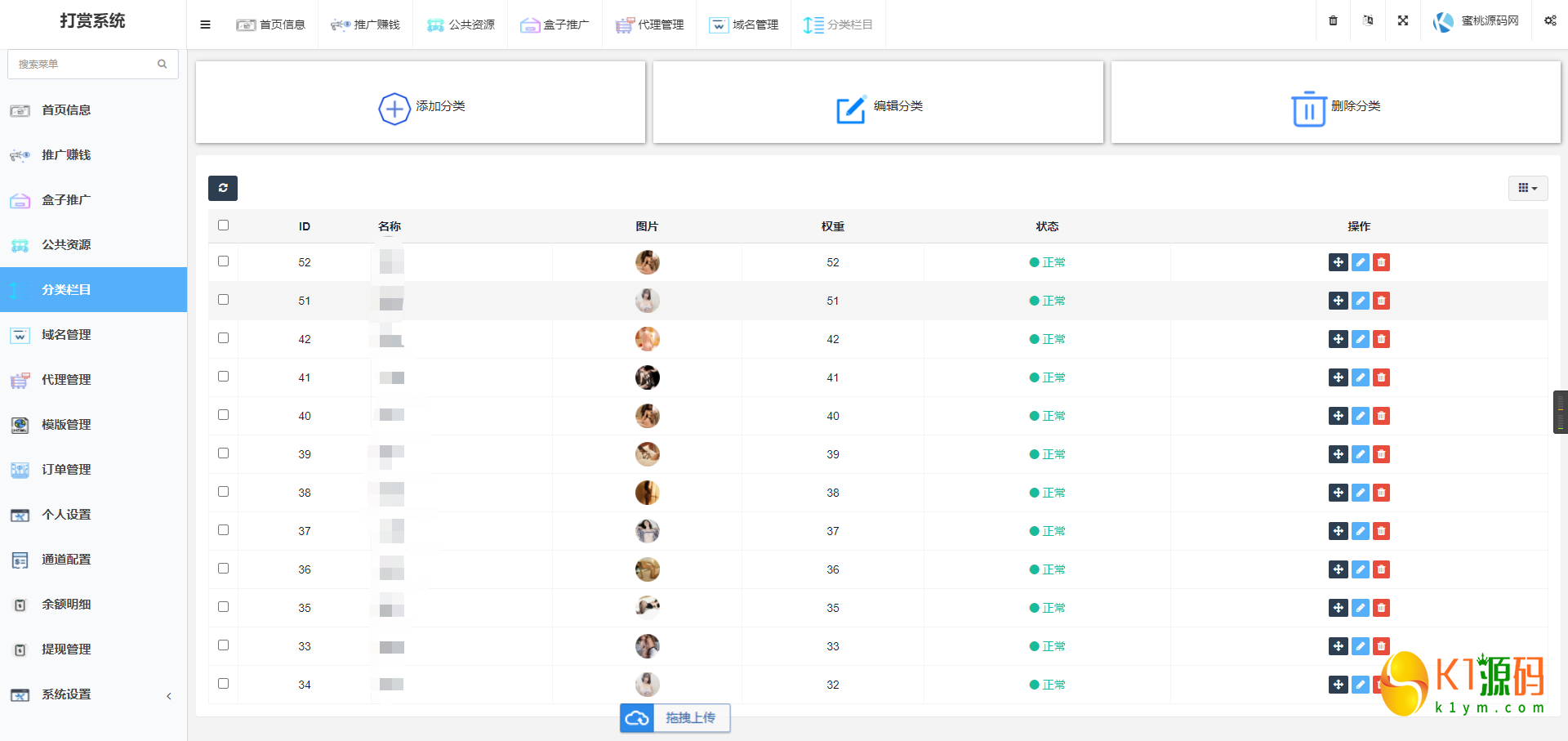1568x741 pixels.
Task: Check the checkbox for row ID 51
Action: [223, 300]
